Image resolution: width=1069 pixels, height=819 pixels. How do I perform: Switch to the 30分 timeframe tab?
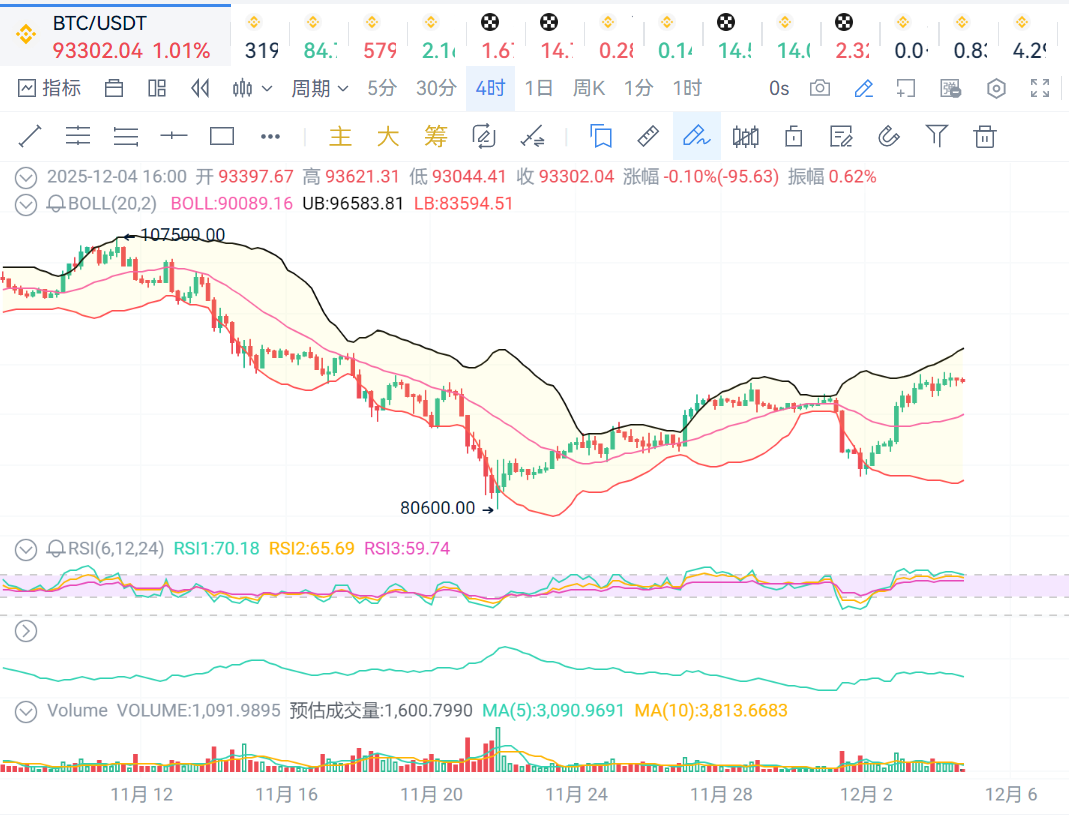click(x=436, y=89)
